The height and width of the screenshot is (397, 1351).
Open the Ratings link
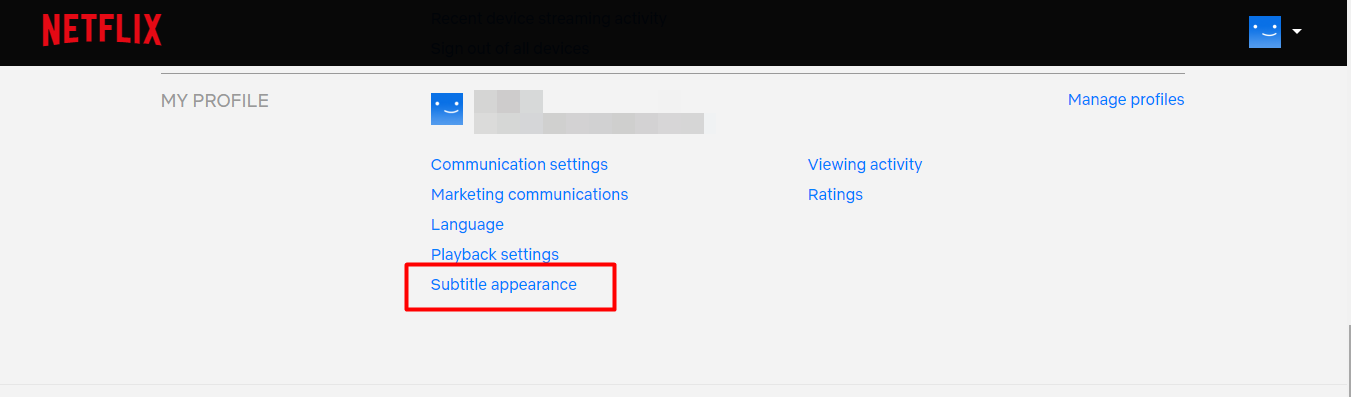coord(835,194)
